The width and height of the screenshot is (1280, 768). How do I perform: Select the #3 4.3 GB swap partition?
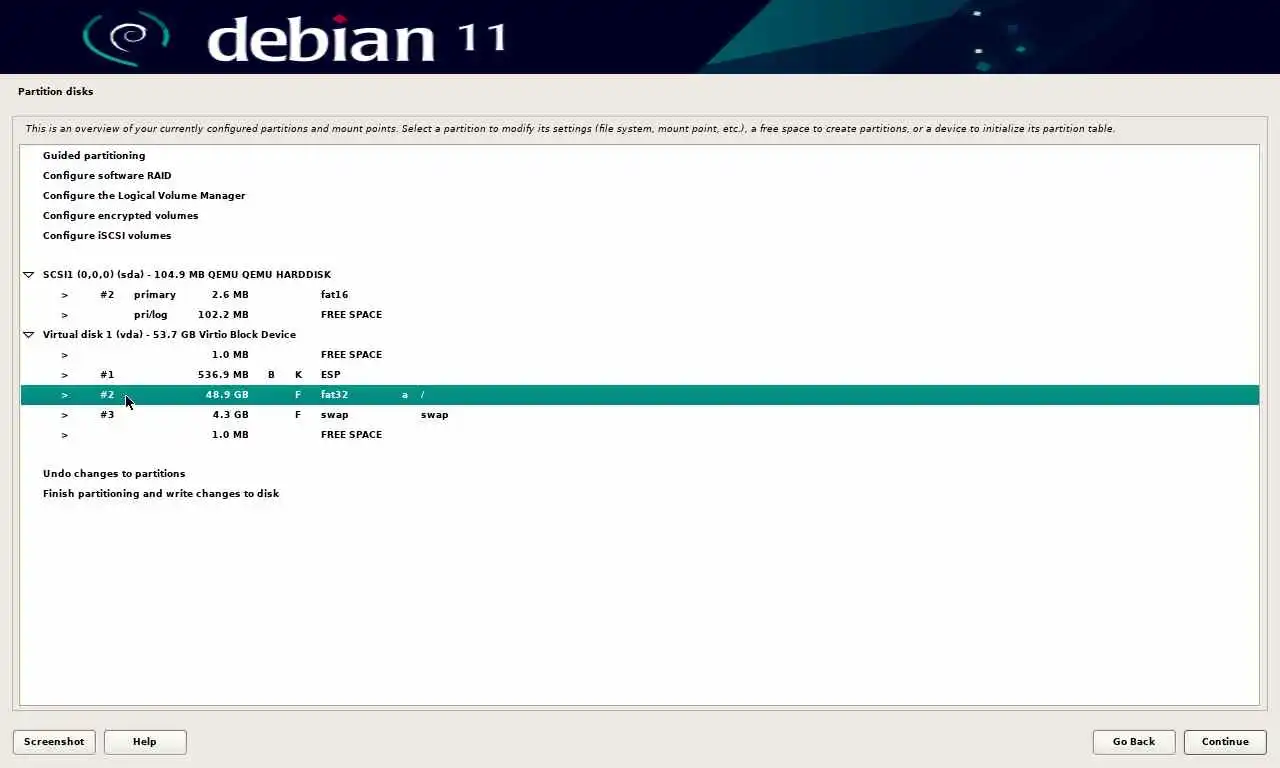640,415
